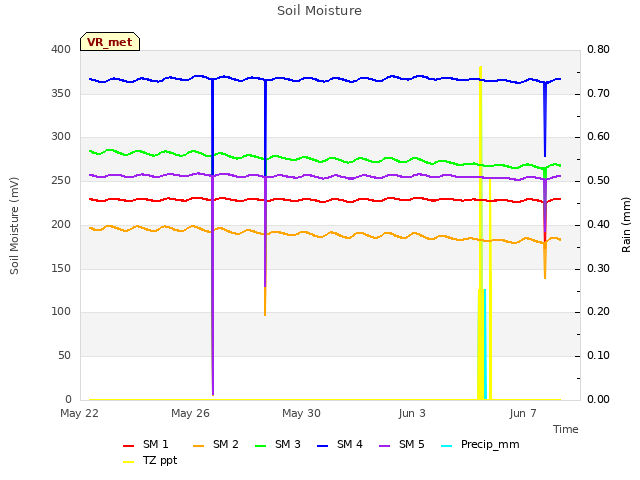Click the Soil Moisture (mV) axis label
The width and height of the screenshot is (640, 480).
click(14, 226)
